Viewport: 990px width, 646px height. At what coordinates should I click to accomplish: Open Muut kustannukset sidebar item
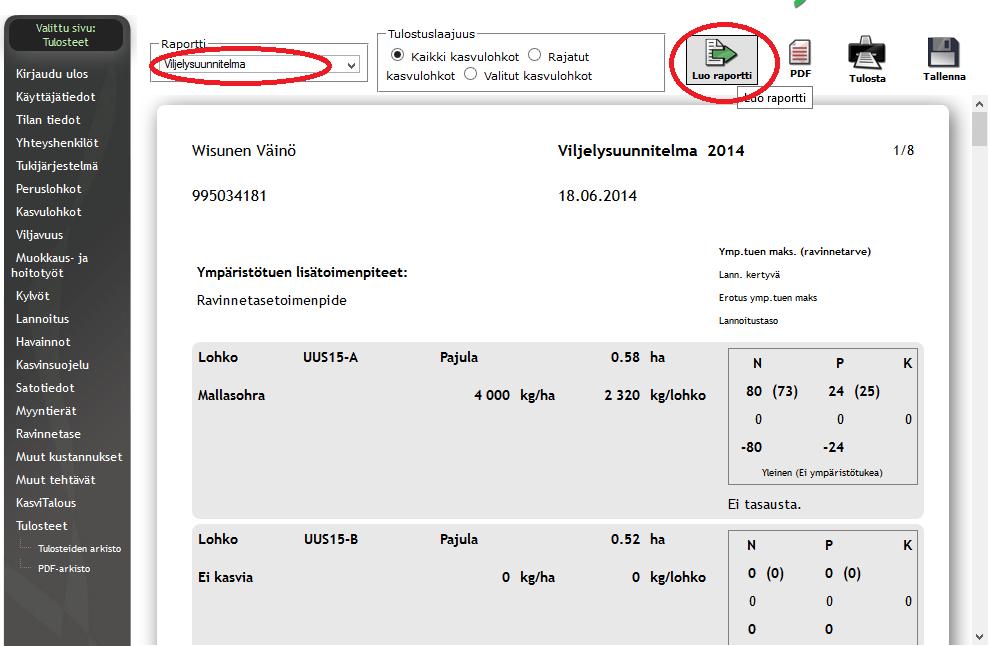coord(69,457)
